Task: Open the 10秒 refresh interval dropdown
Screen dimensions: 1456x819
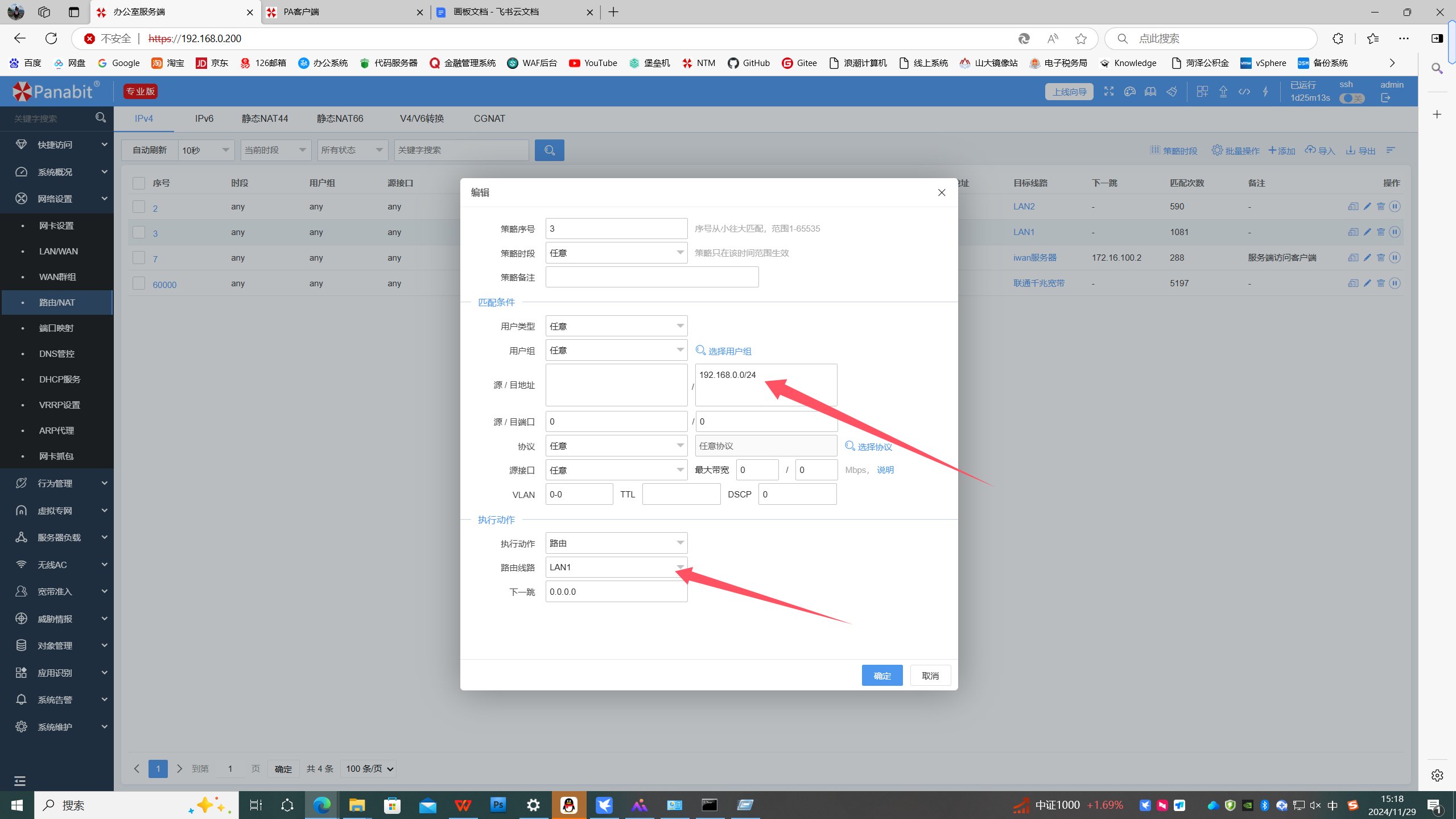Action: click(x=206, y=150)
